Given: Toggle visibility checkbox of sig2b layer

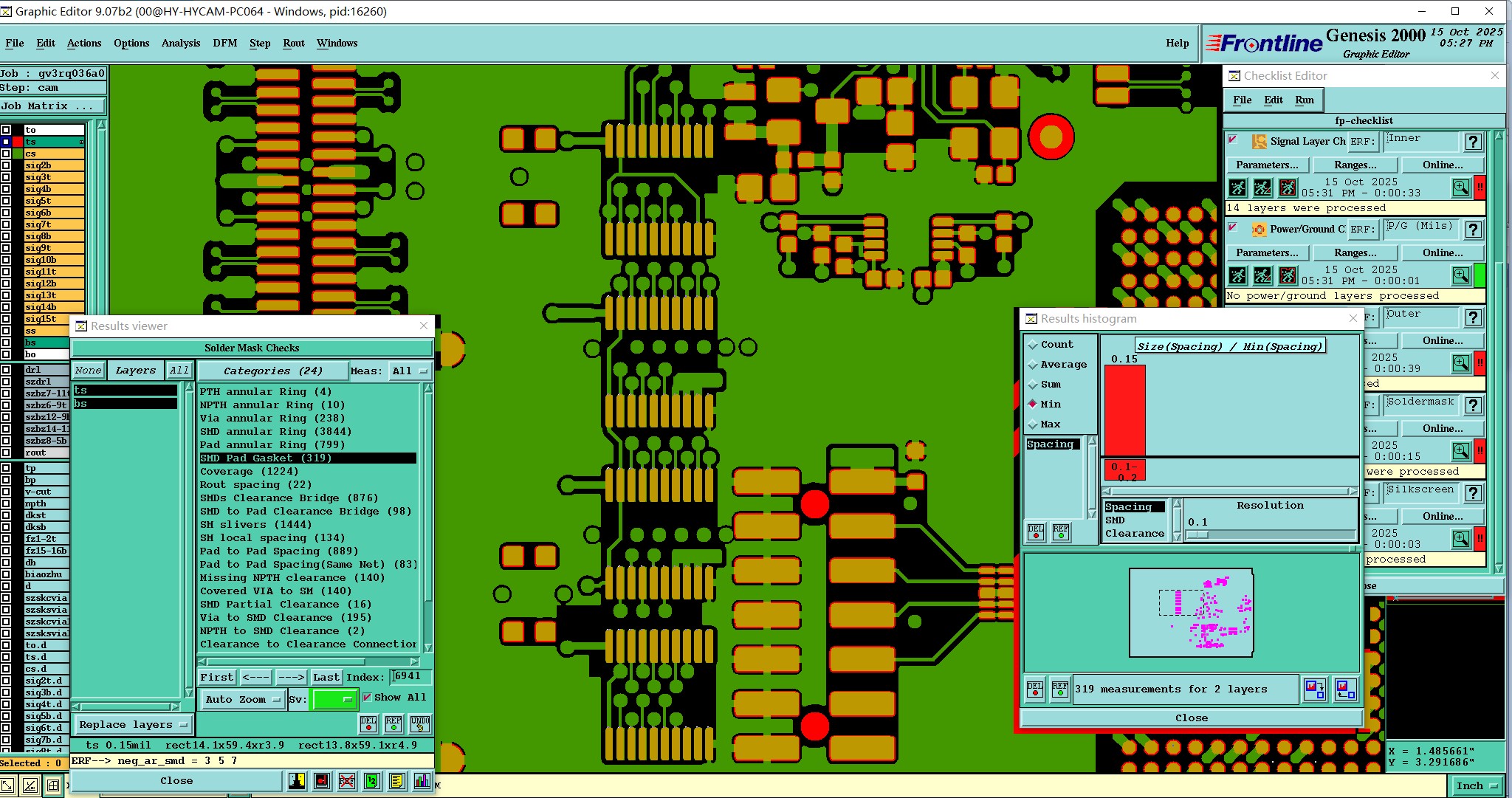Looking at the screenshot, I should [x=6, y=165].
